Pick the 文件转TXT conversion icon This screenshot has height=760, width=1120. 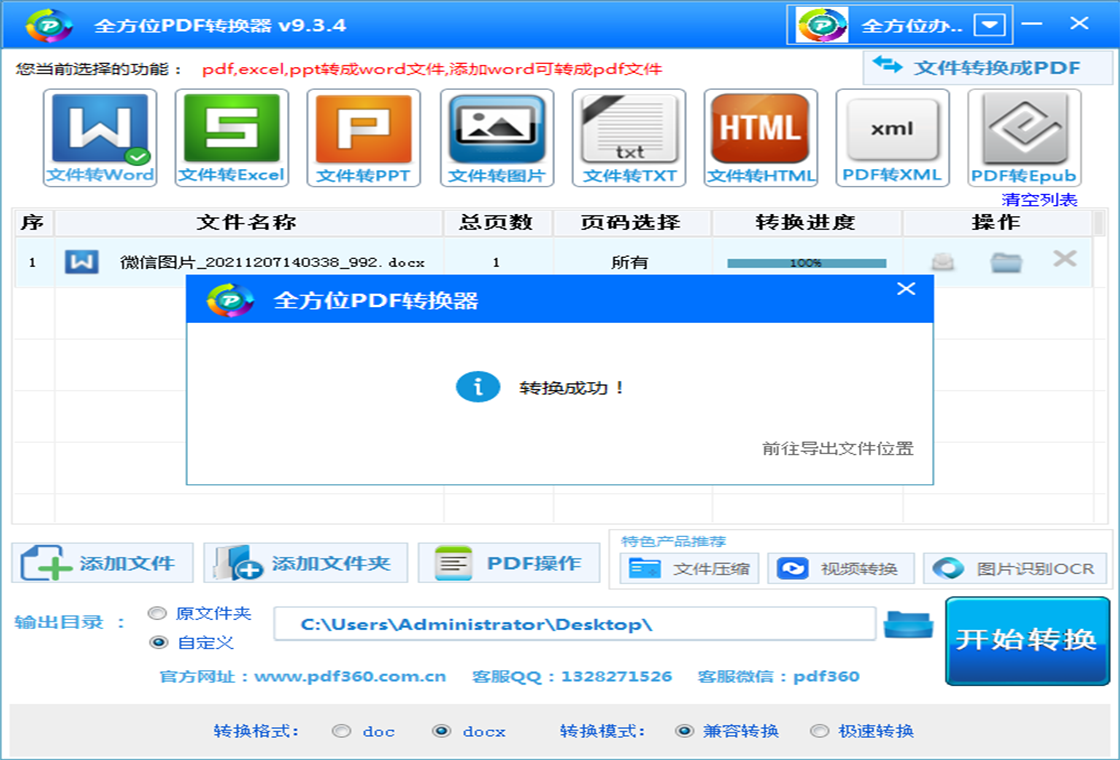click(629, 138)
